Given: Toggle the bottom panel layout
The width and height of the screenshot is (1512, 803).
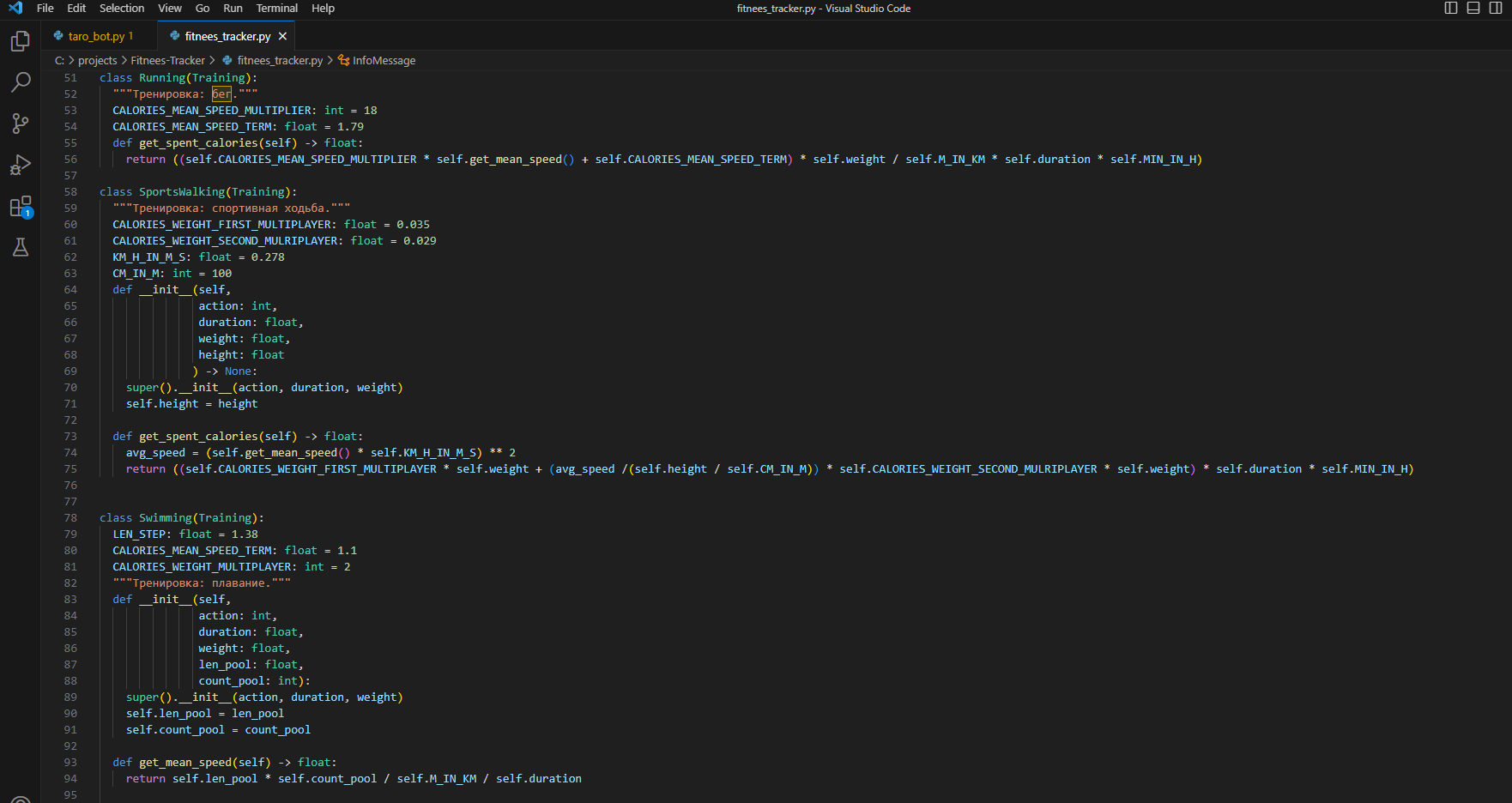Looking at the screenshot, I should (x=1473, y=8).
